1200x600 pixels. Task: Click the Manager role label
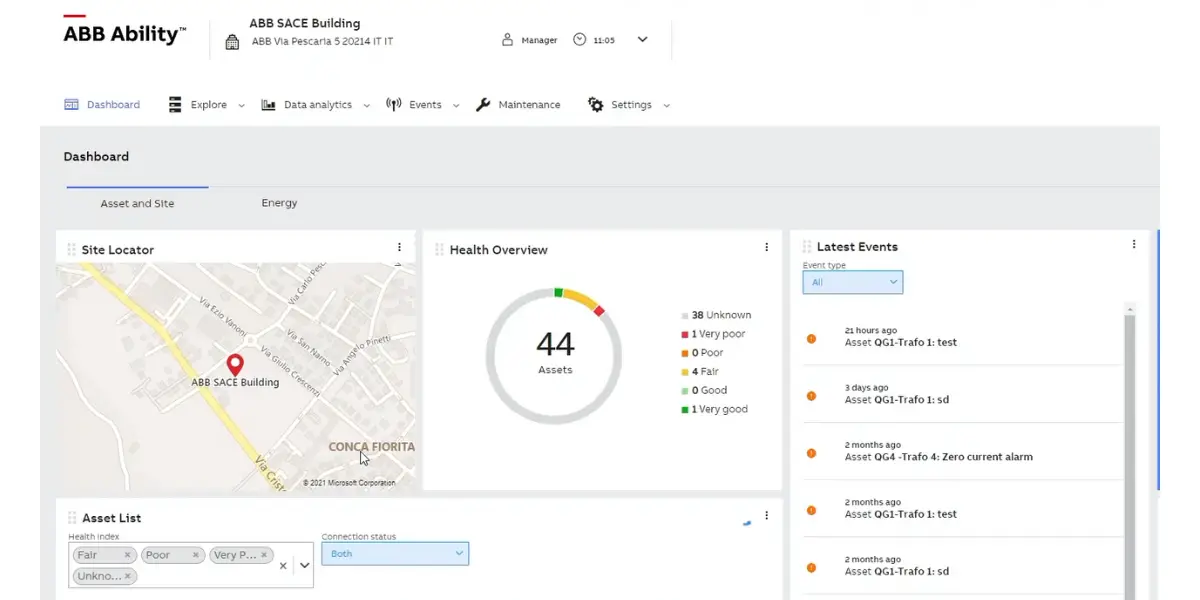coord(540,41)
